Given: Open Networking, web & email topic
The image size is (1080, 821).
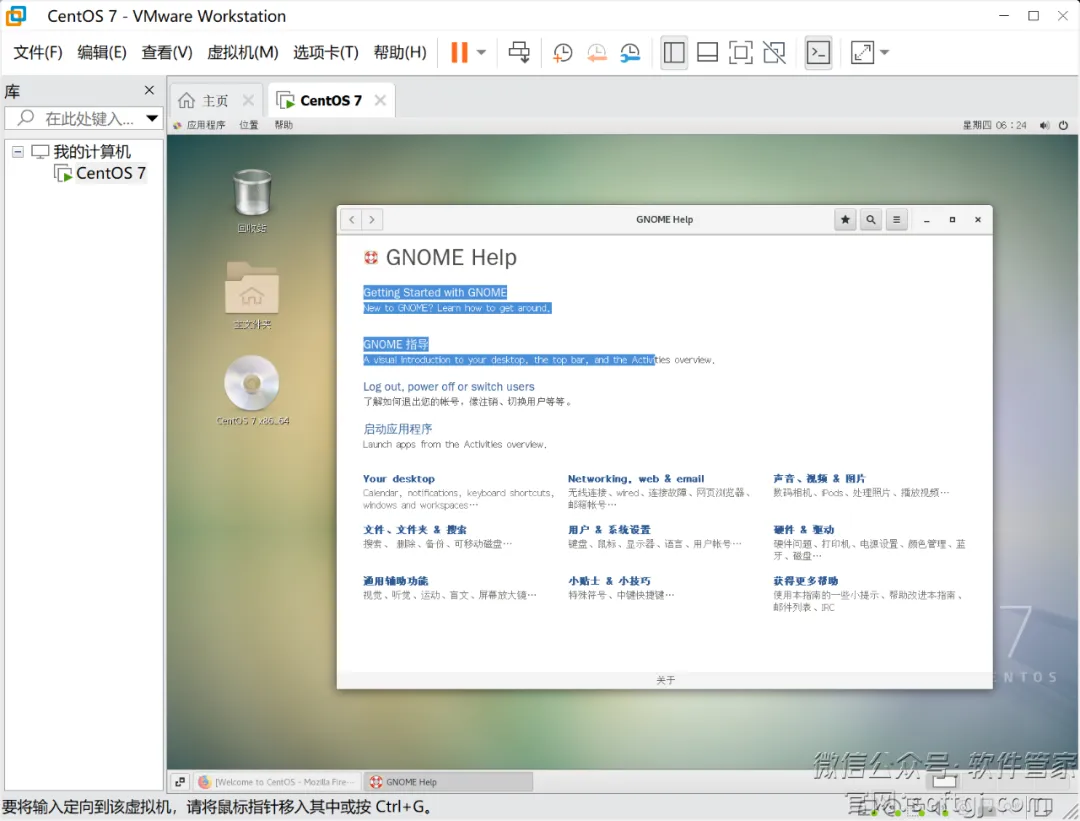Looking at the screenshot, I should click(636, 479).
